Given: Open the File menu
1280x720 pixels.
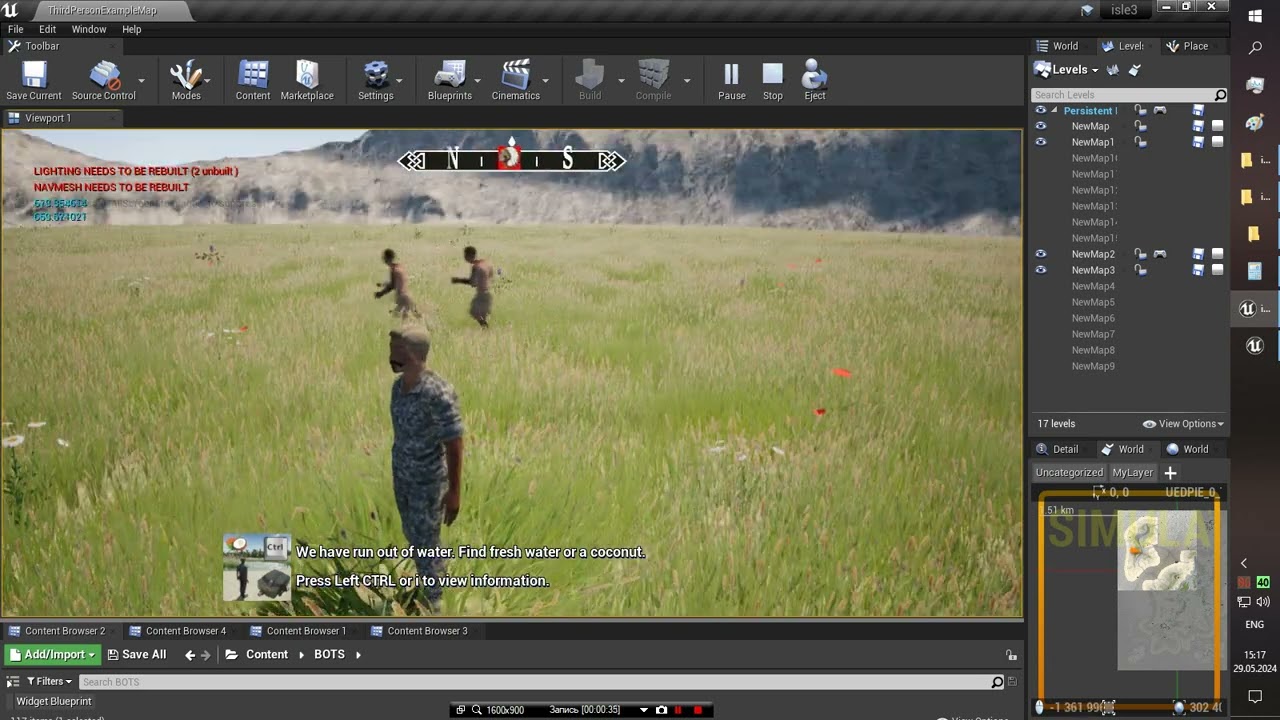Looking at the screenshot, I should click(16, 29).
